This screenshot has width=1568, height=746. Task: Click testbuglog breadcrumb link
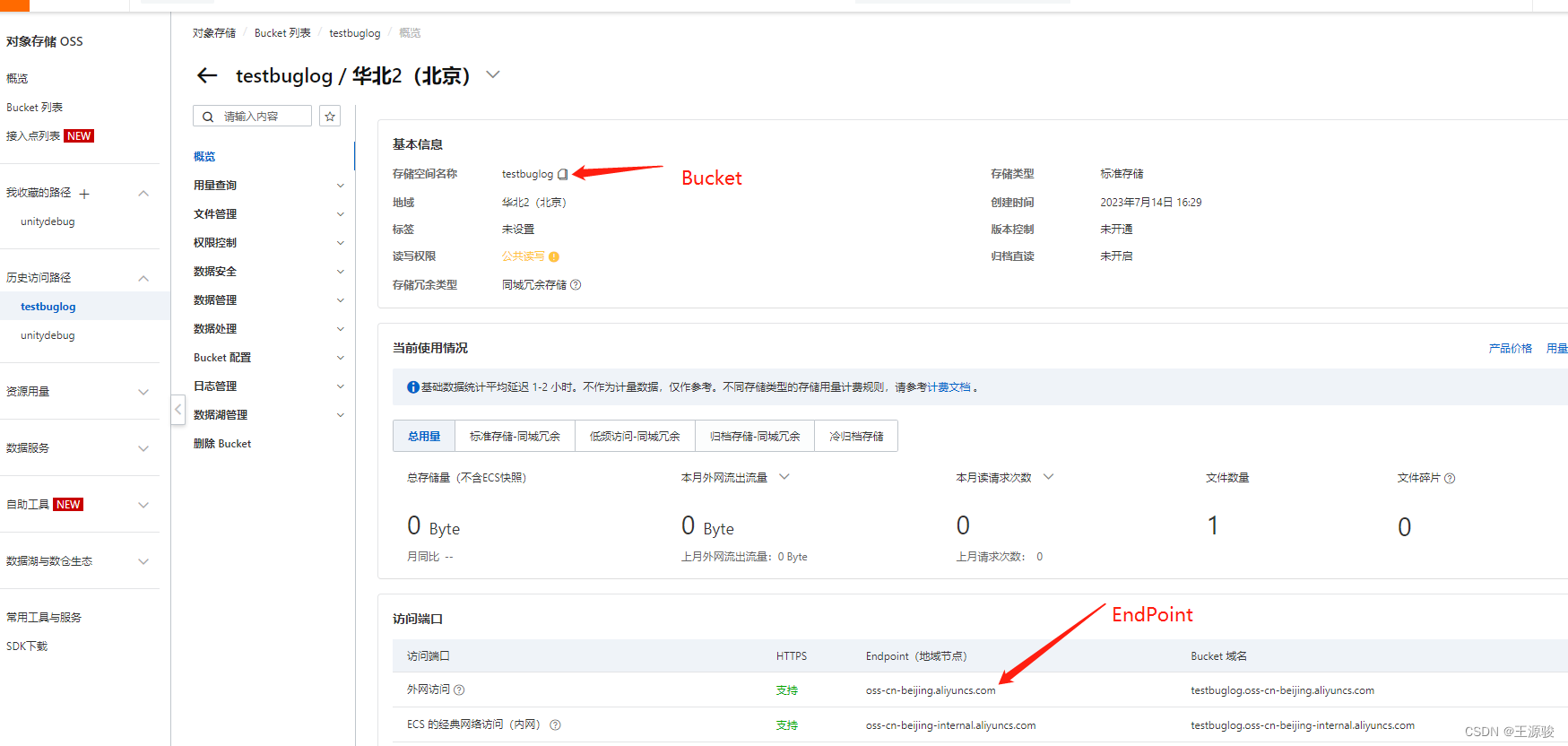[x=355, y=33]
